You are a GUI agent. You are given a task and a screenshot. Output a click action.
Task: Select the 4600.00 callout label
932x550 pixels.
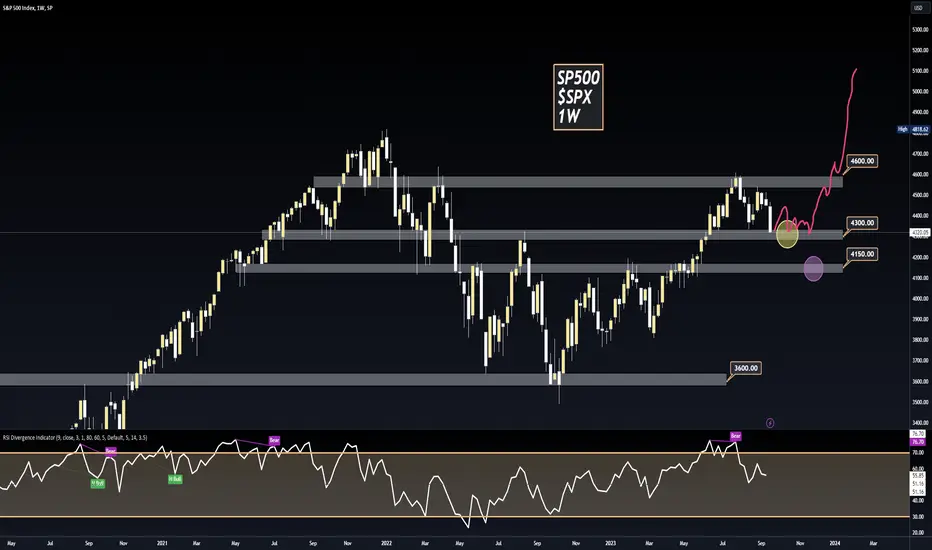tap(862, 161)
